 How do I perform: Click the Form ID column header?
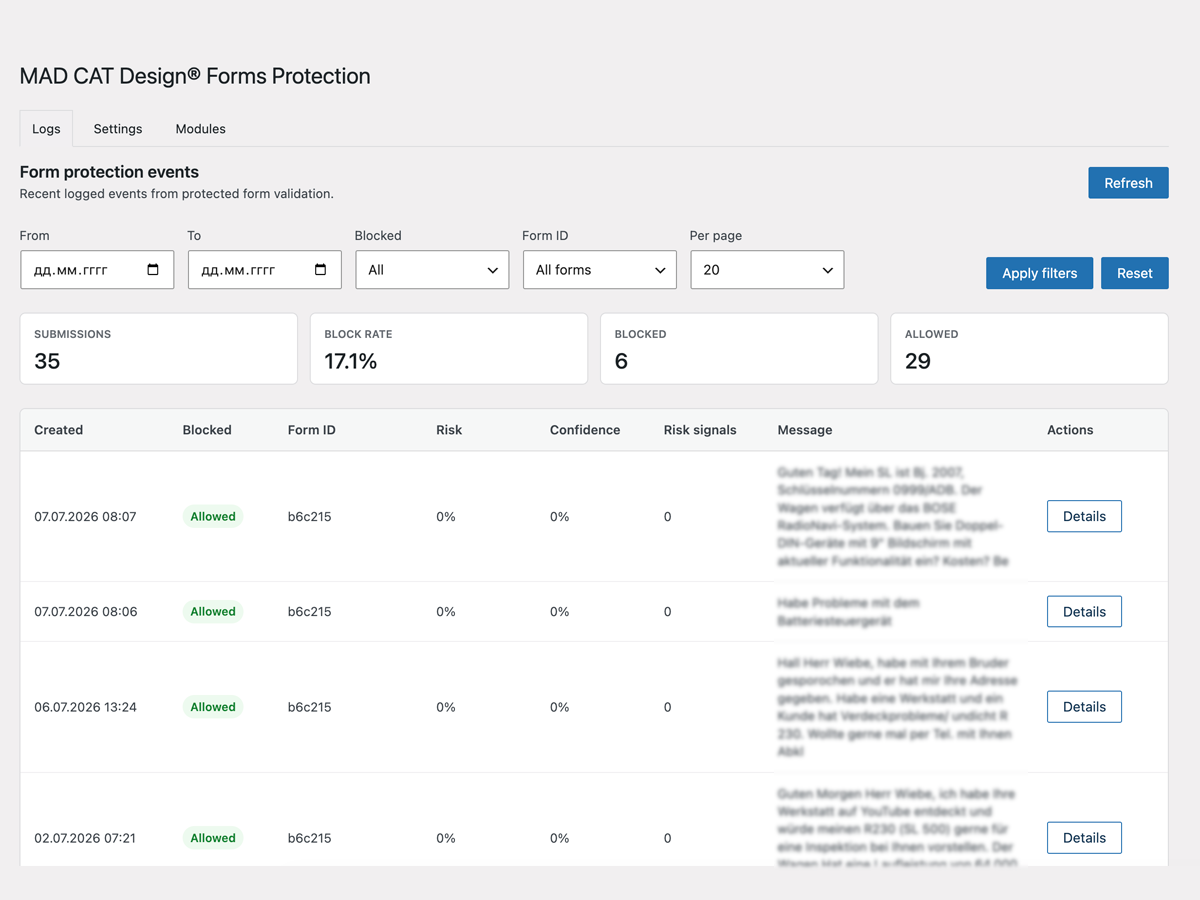pyautogui.click(x=312, y=430)
